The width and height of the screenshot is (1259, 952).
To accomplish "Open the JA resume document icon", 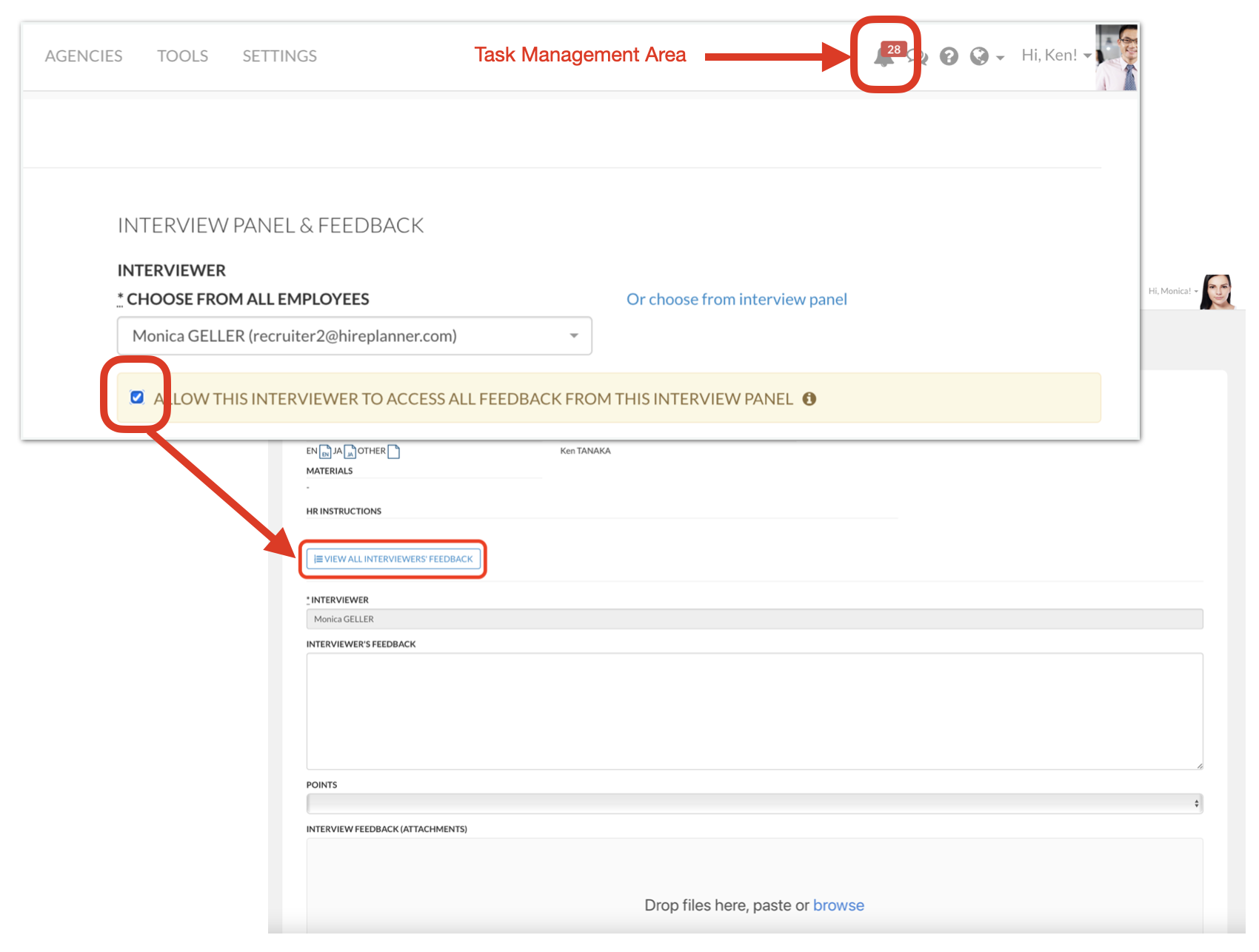I will [x=350, y=452].
